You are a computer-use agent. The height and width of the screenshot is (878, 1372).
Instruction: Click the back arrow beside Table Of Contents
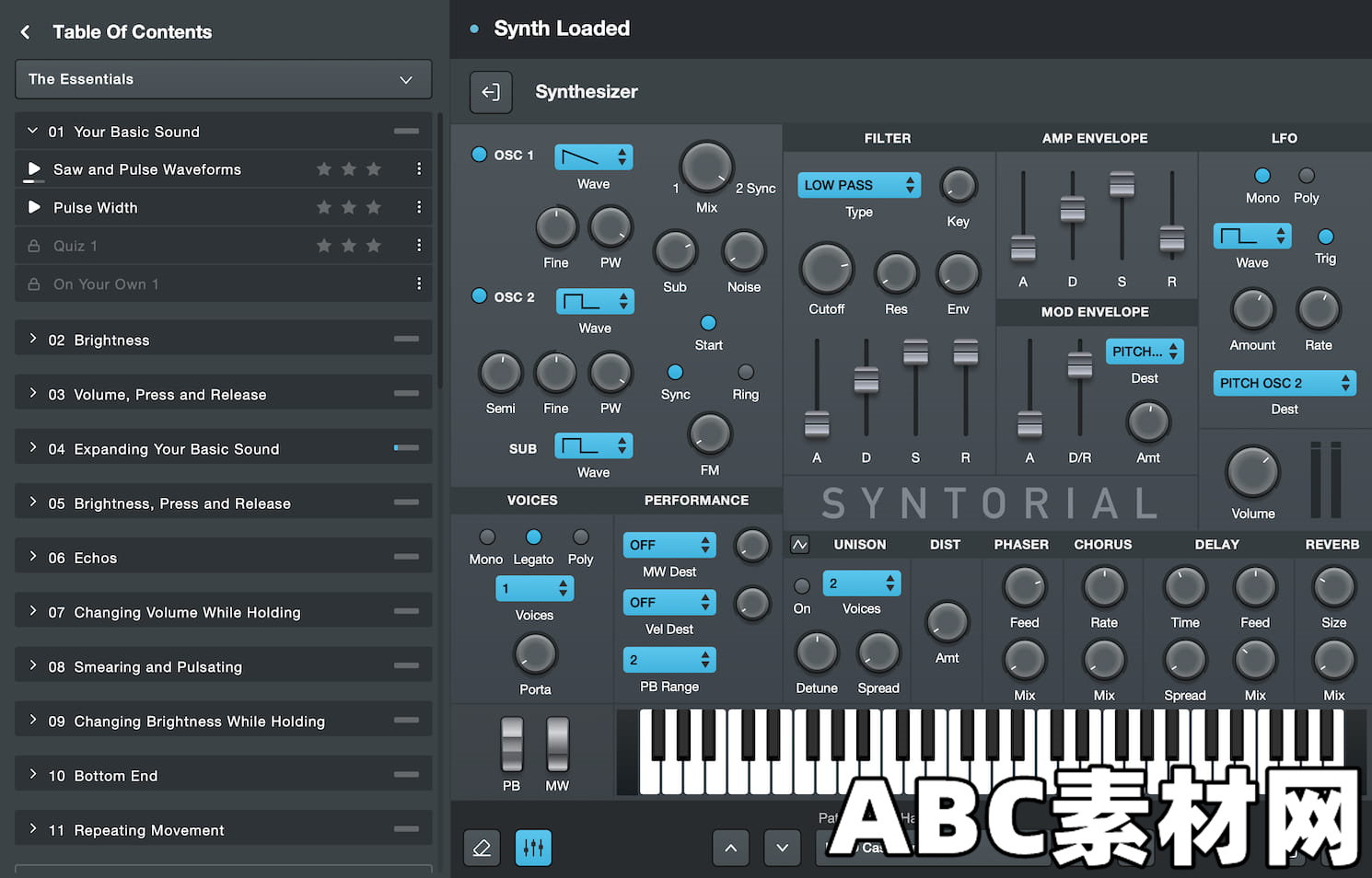[26, 32]
